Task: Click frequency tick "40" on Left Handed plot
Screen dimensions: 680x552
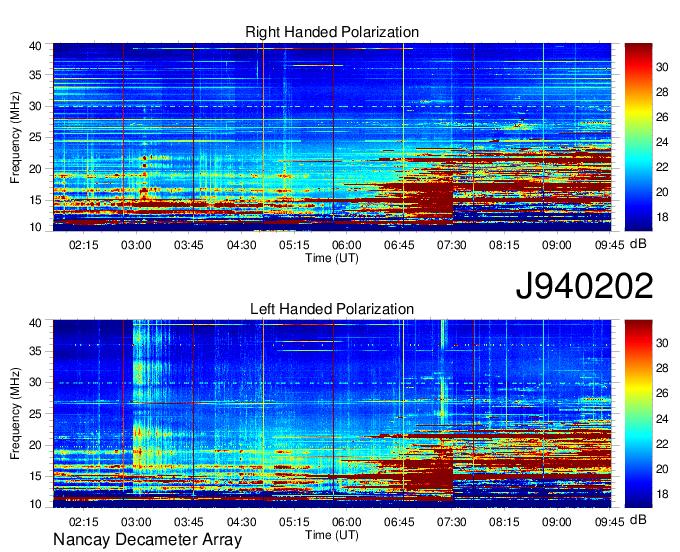Action: [35, 323]
